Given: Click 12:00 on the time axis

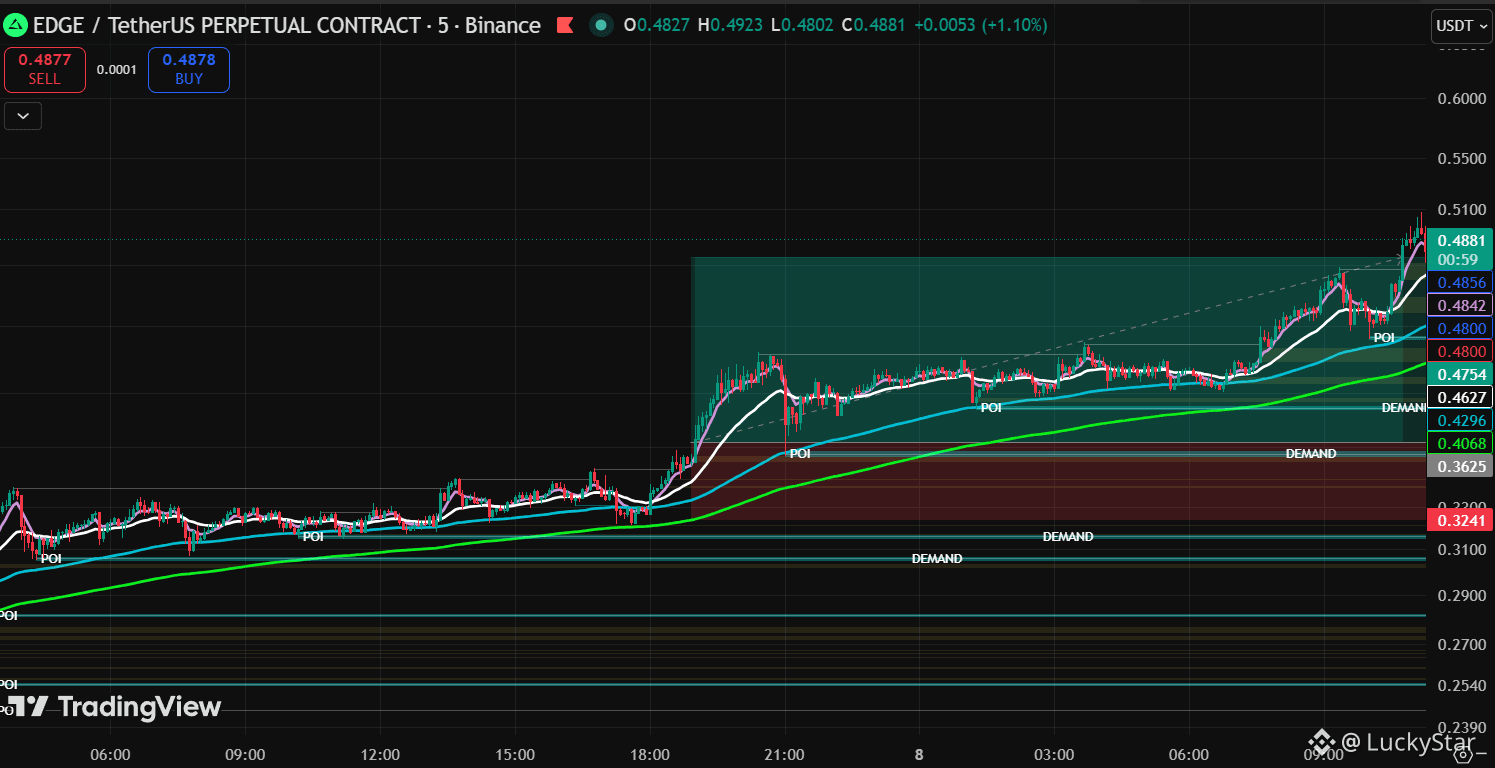Looking at the screenshot, I should coord(380,754).
